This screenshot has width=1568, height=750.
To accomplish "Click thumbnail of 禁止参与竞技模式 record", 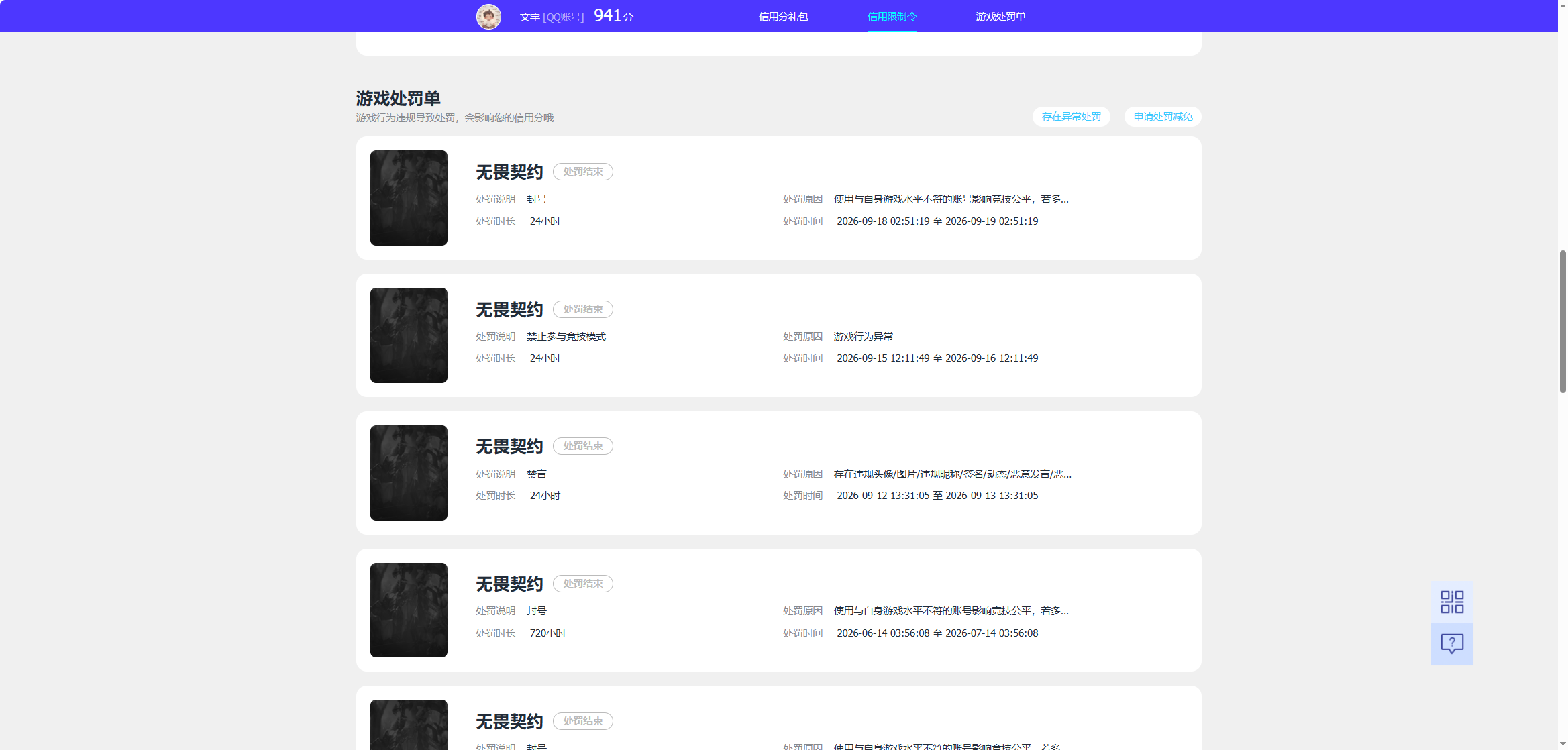I will click(409, 335).
